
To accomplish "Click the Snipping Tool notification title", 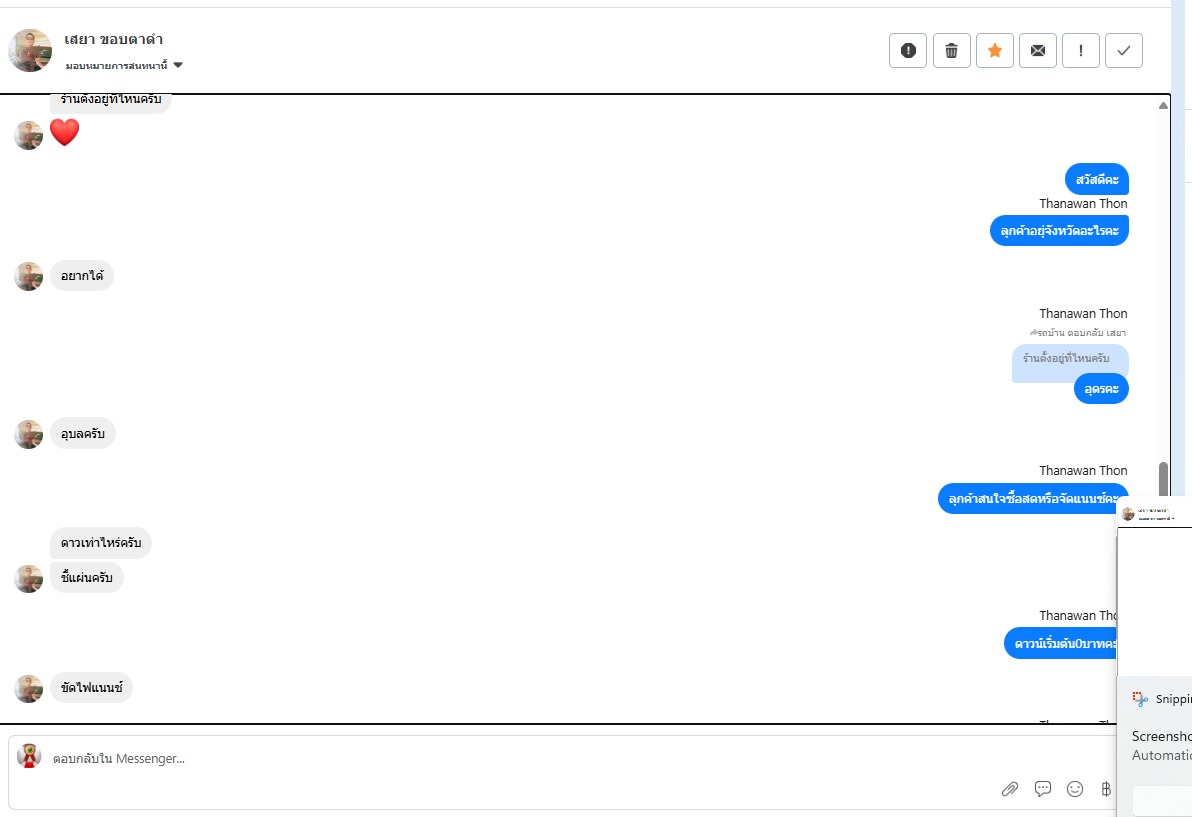I will click(1170, 699).
